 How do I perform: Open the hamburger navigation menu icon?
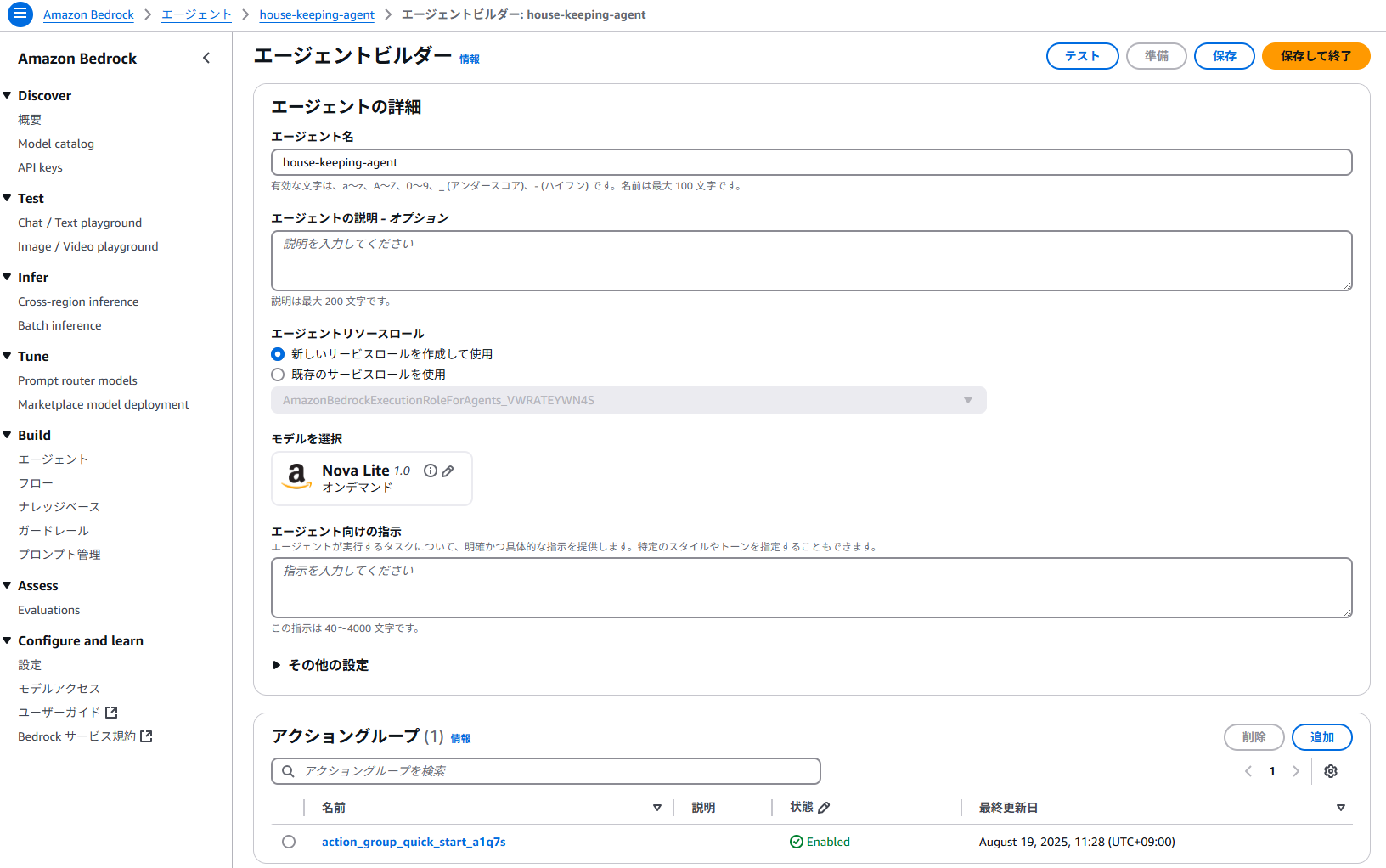pos(20,14)
